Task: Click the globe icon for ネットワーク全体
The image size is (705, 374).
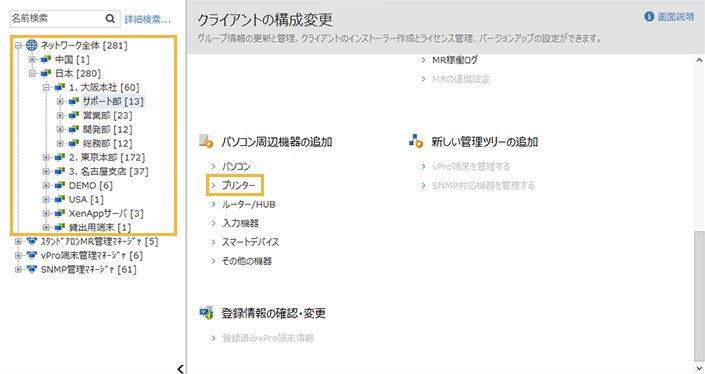Action: tap(31, 45)
